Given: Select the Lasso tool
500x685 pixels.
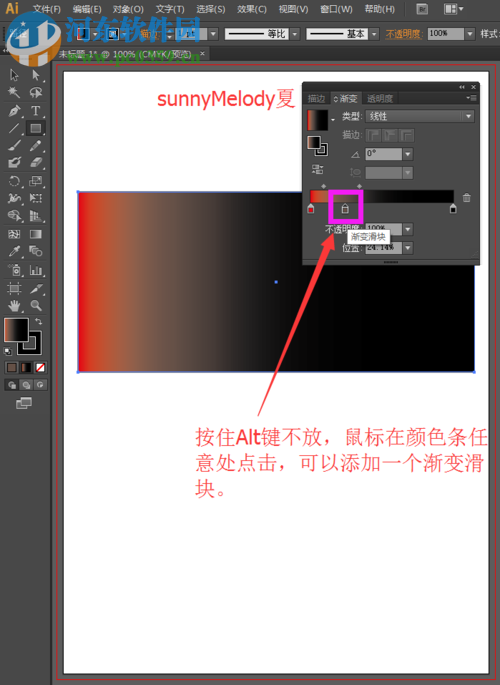Looking at the screenshot, I should 36,92.
